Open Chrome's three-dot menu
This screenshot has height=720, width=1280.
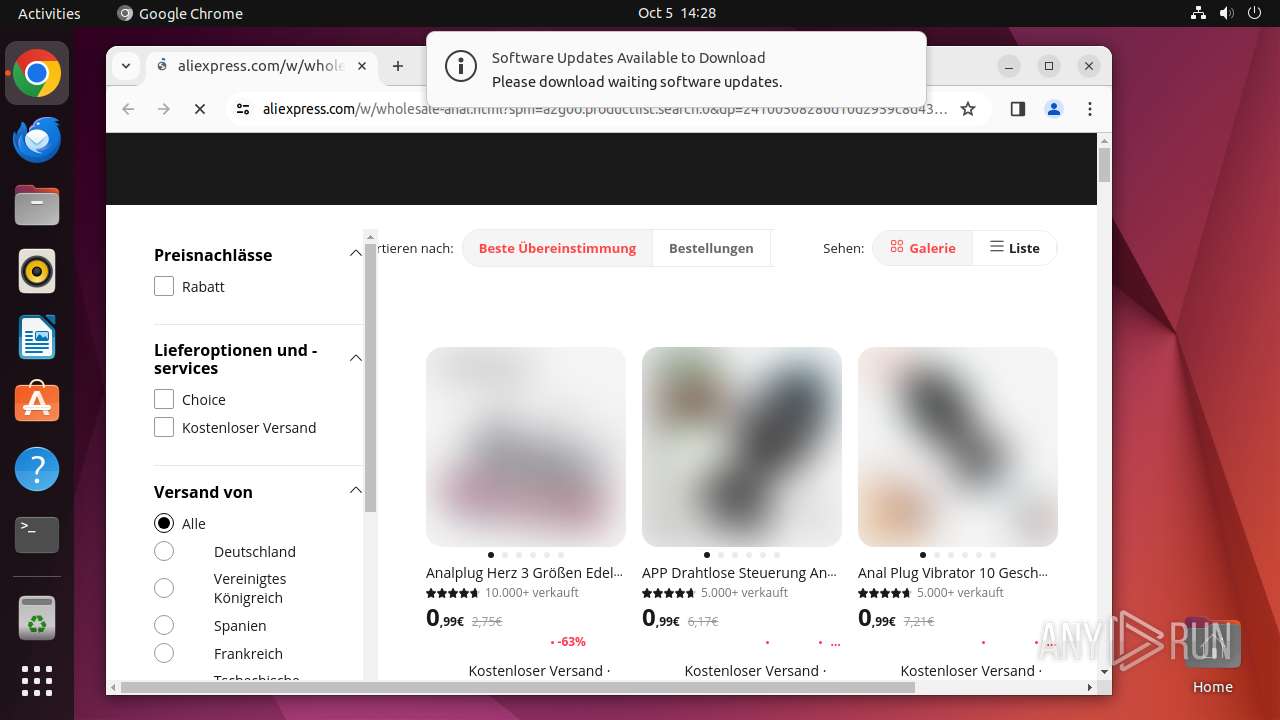[x=1090, y=109]
